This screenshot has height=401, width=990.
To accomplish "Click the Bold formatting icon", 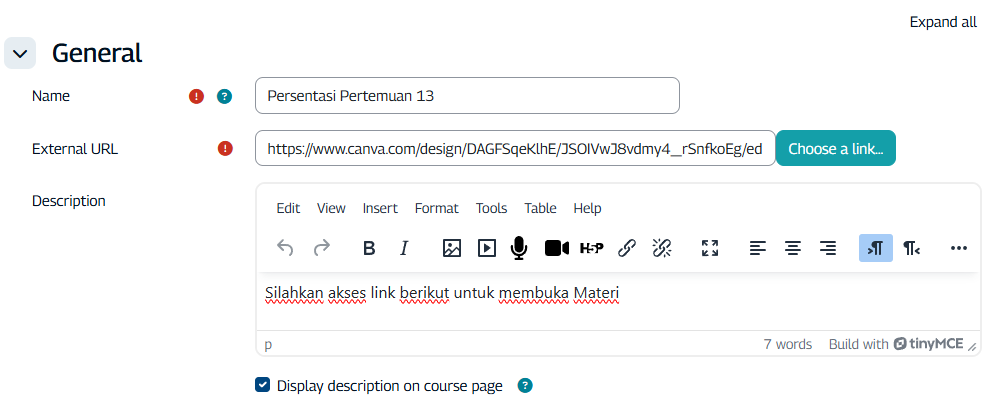I will (x=368, y=248).
